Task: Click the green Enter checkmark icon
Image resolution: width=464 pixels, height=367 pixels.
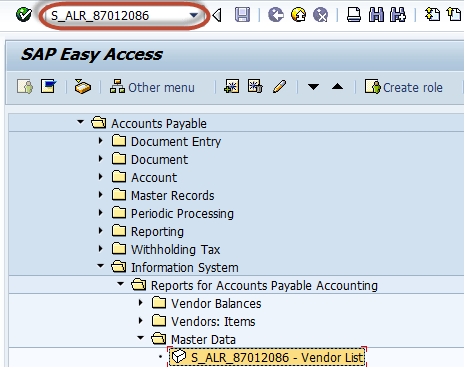Action: tap(24, 15)
